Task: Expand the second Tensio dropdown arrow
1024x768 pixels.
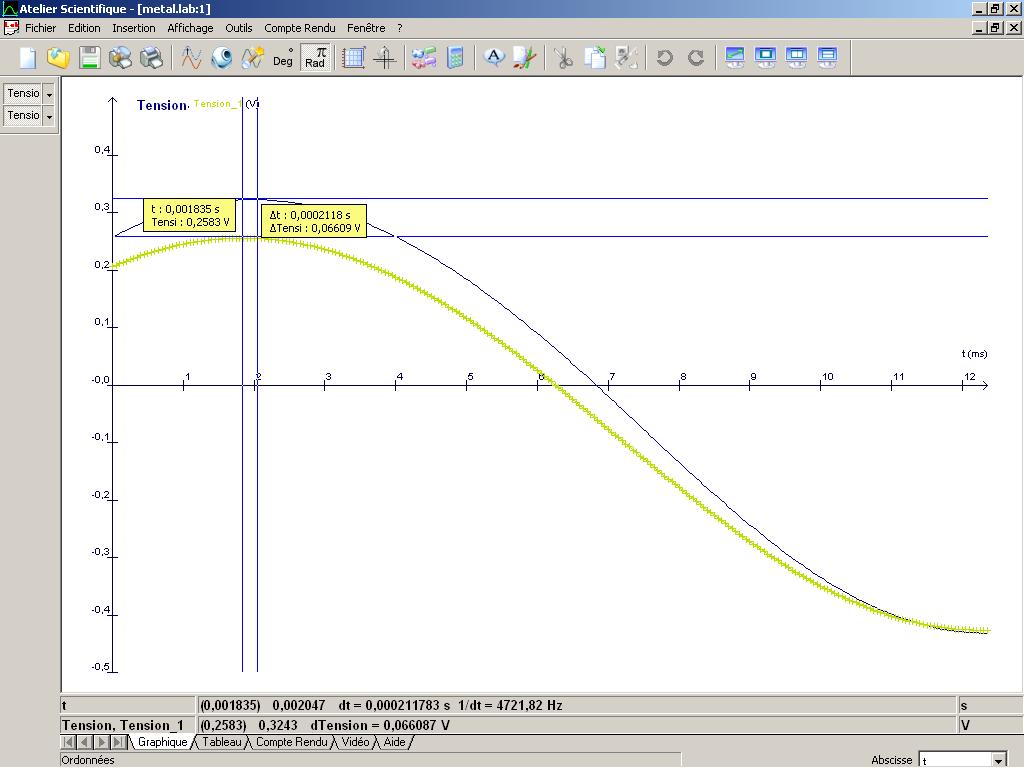Action: point(49,116)
